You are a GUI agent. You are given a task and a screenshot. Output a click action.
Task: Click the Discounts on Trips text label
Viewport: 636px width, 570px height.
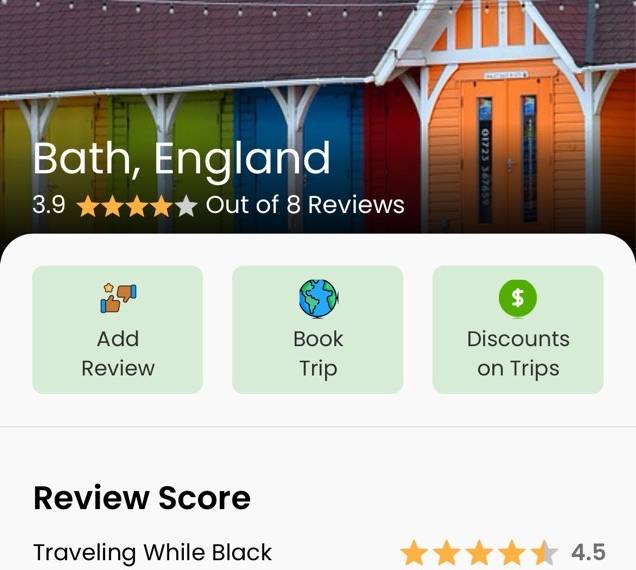click(x=518, y=354)
